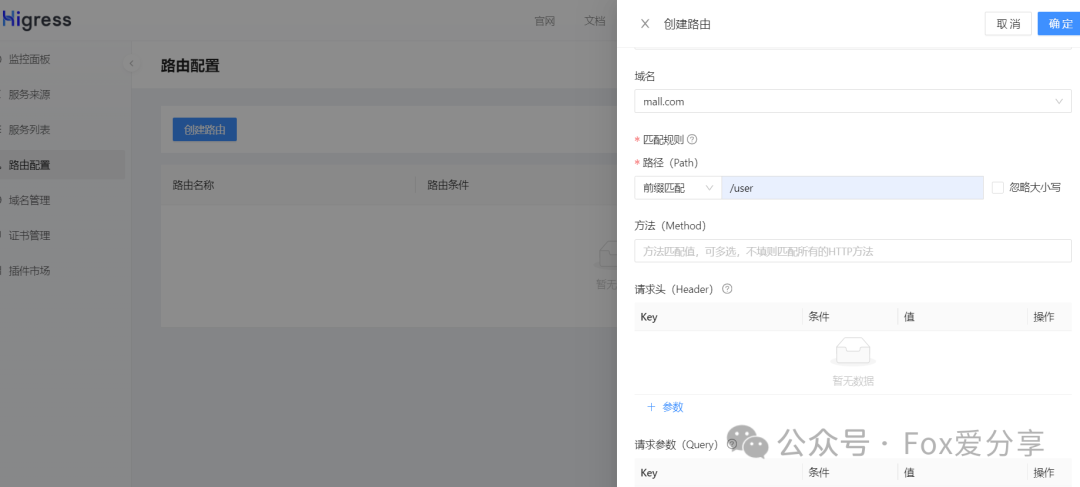Open 证书管理 sidebar item
Screen dimensions: 1080x487
[29, 236]
